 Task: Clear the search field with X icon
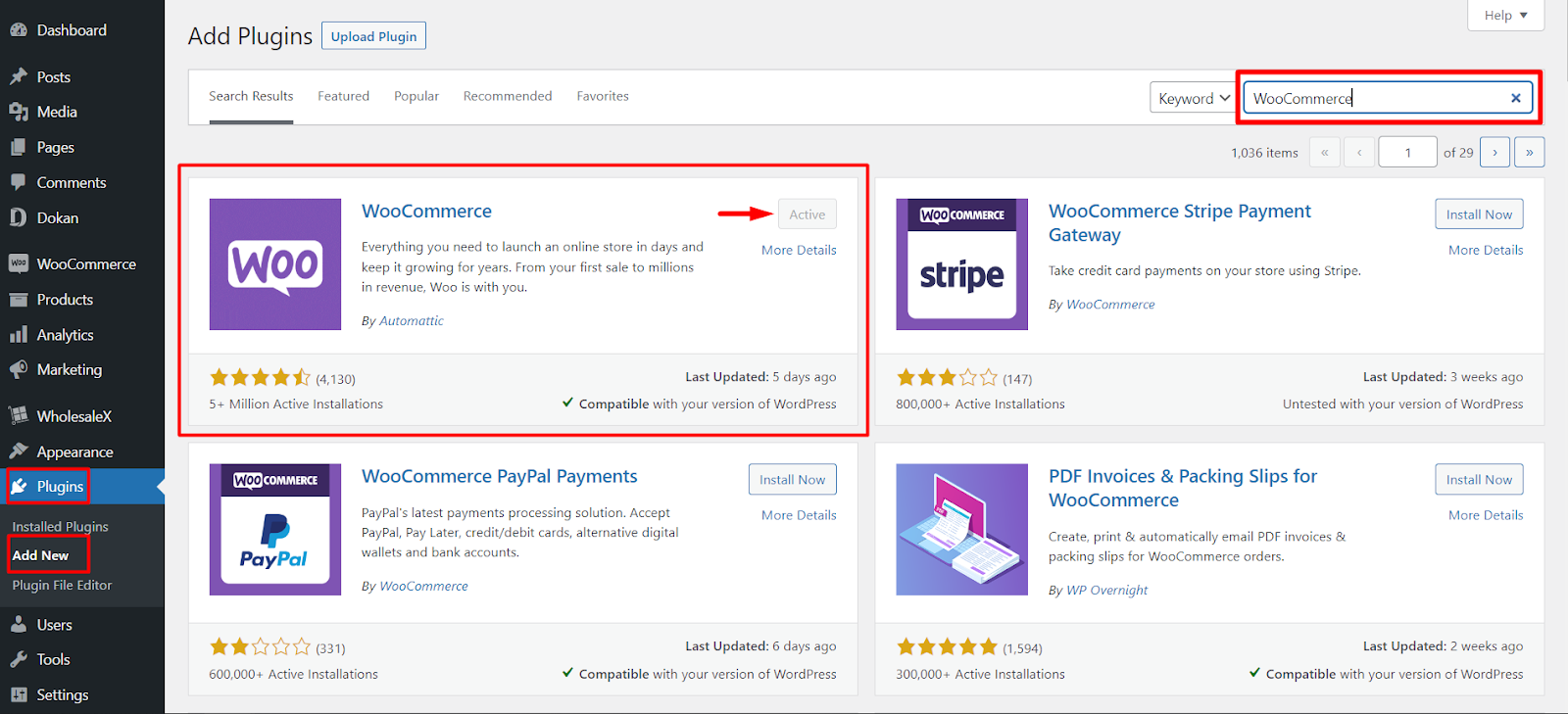tap(1515, 98)
